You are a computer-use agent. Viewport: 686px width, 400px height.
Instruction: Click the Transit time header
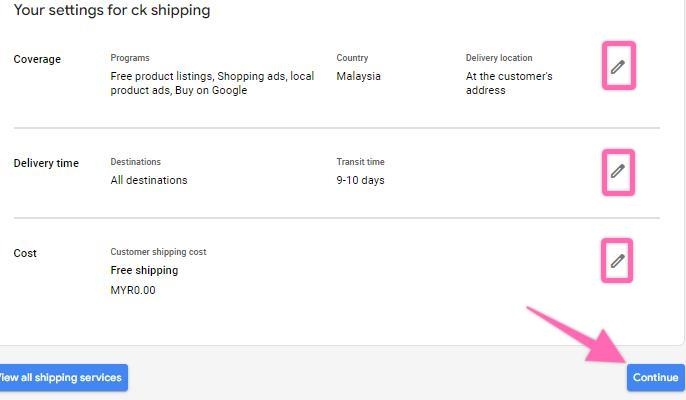(x=360, y=162)
